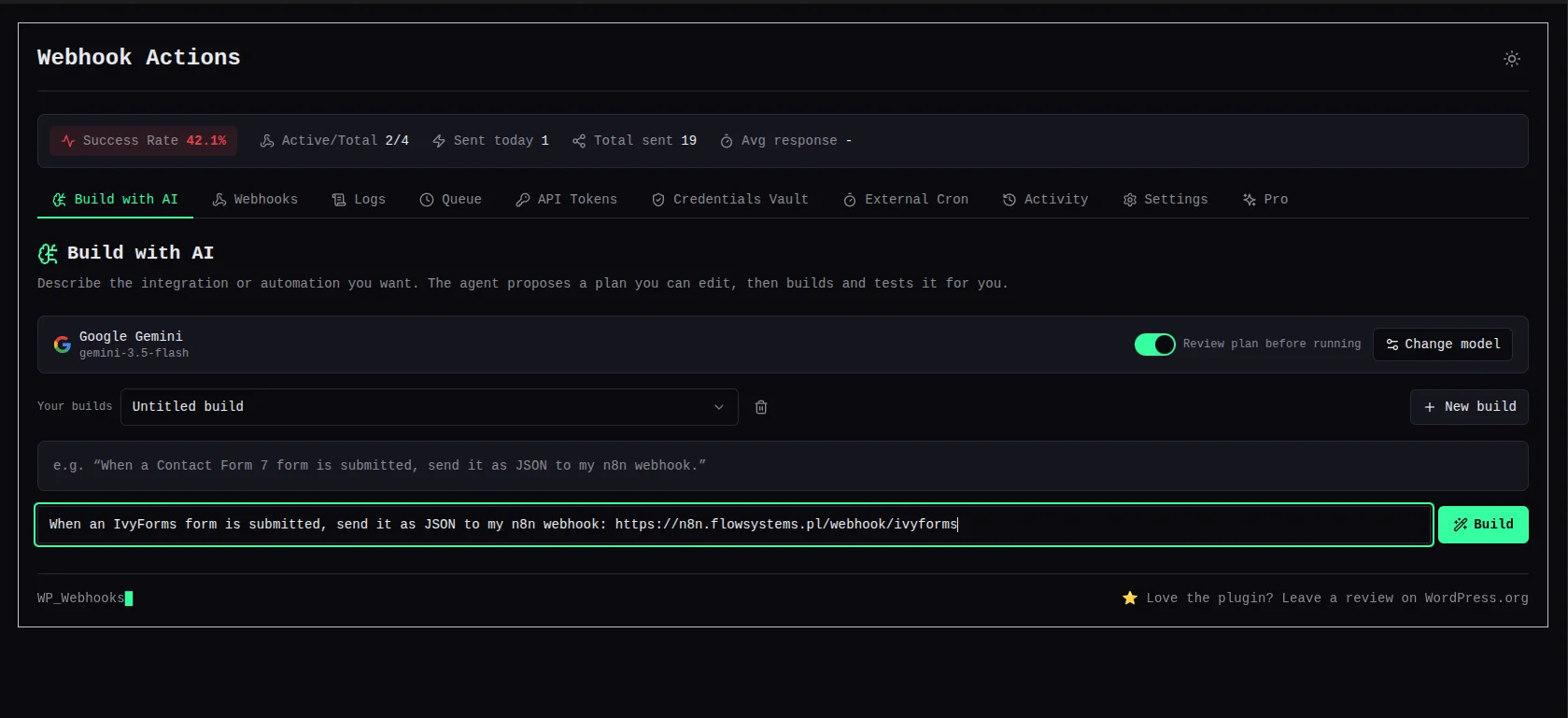
Task: Click the example prompt suggestion box
Action: click(x=783, y=466)
